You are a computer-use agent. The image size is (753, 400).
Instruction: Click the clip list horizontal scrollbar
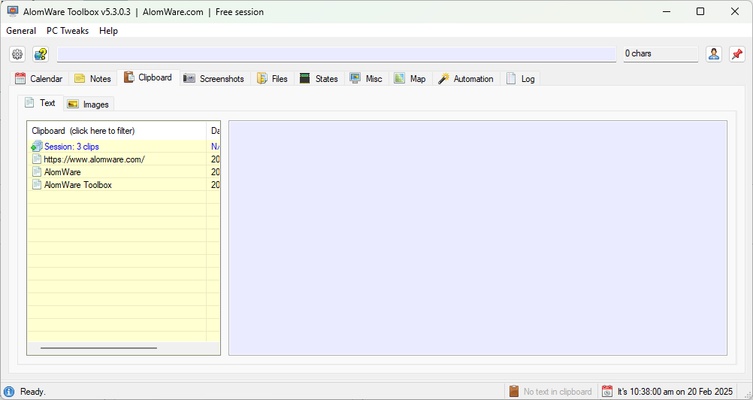coord(99,348)
